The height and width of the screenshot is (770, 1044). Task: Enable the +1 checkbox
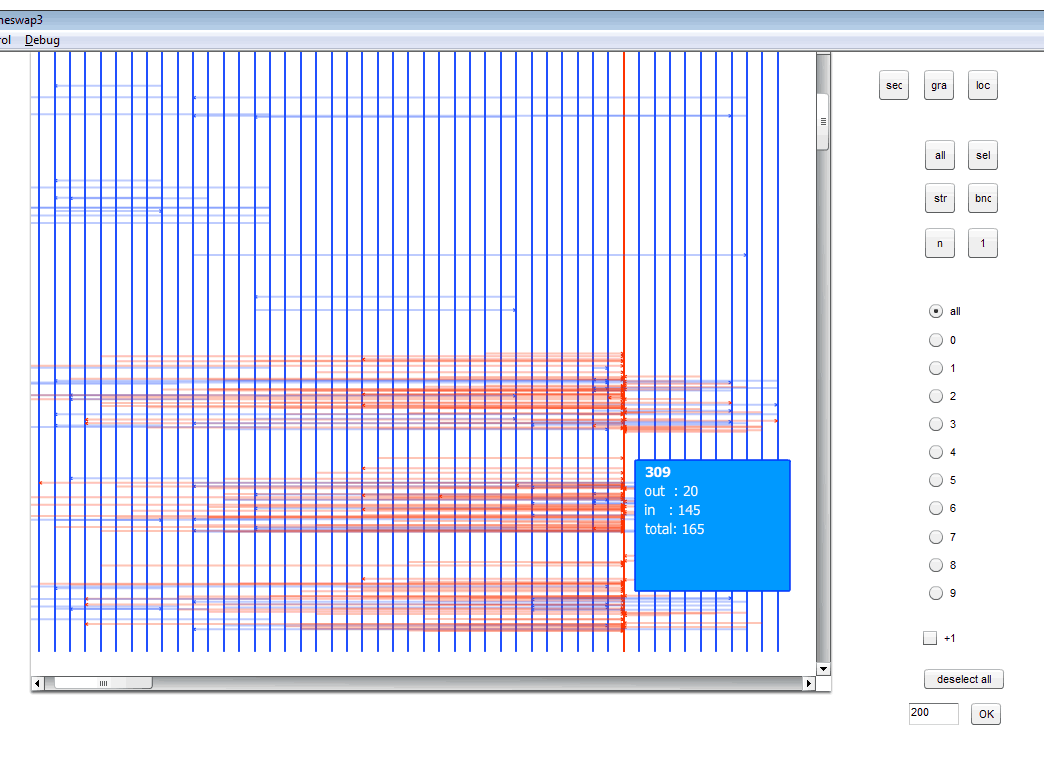(x=930, y=638)
